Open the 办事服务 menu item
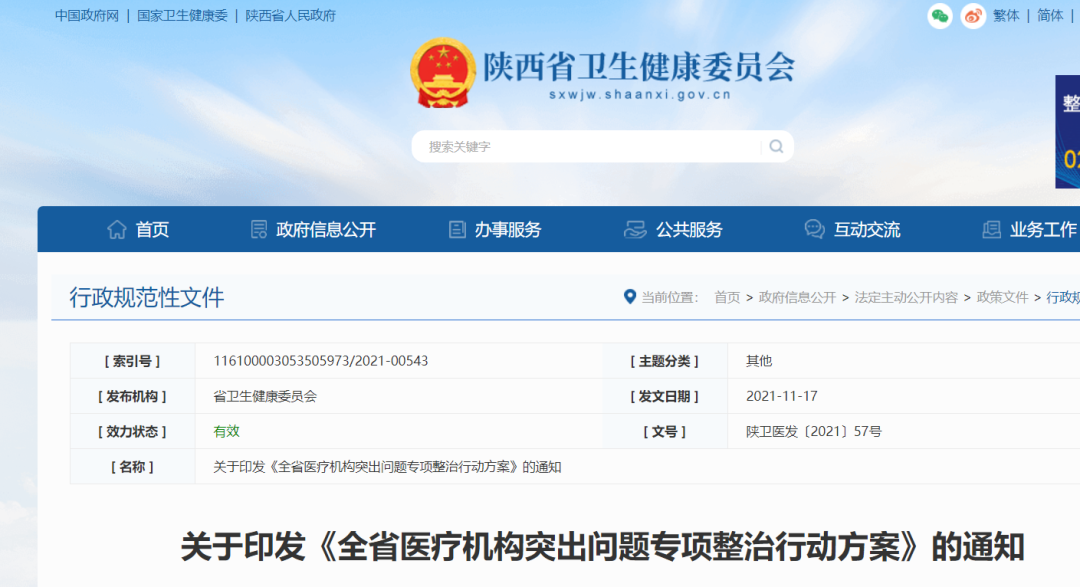 pos(507,230)
